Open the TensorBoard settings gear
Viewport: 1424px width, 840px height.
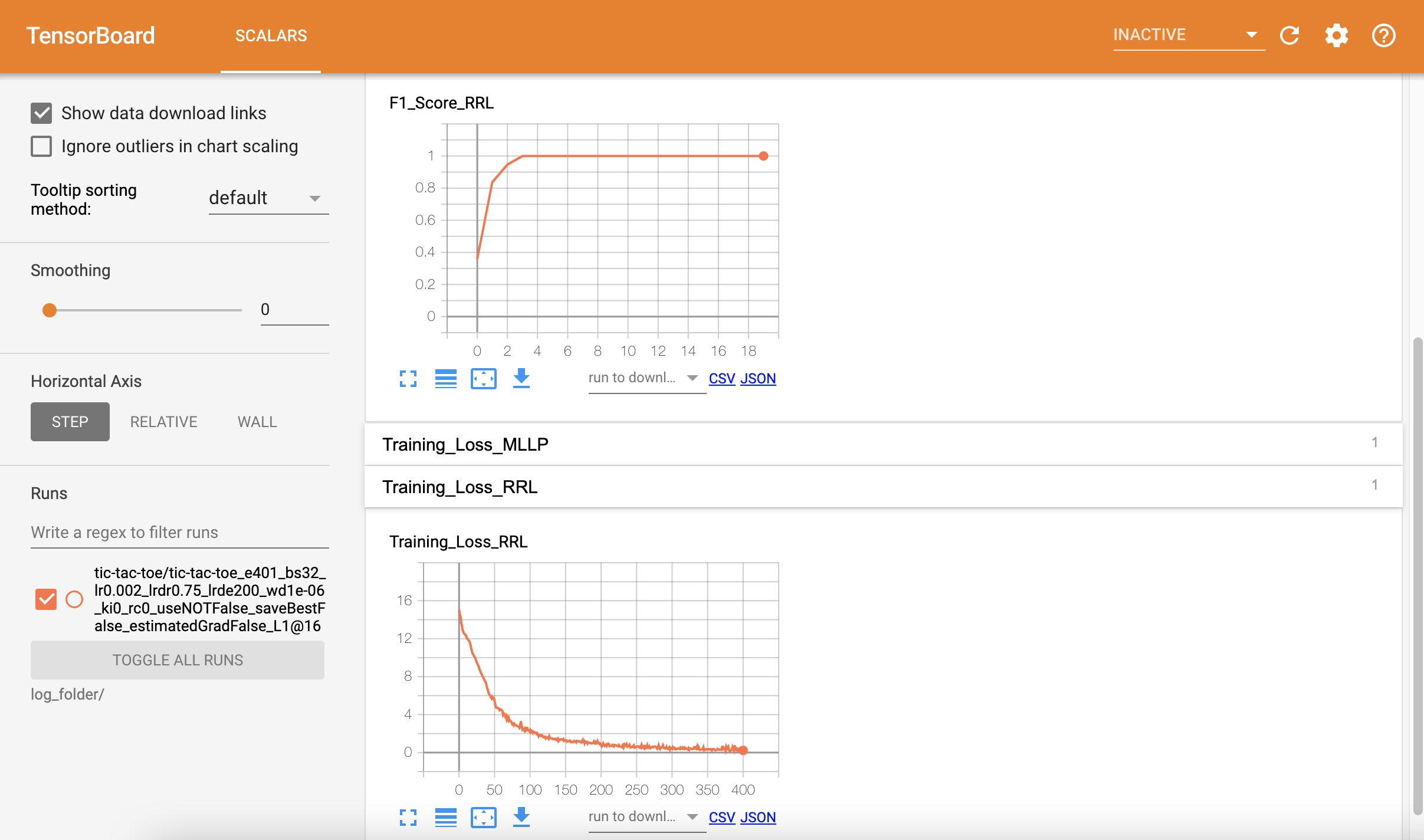tap(1336, 35)
